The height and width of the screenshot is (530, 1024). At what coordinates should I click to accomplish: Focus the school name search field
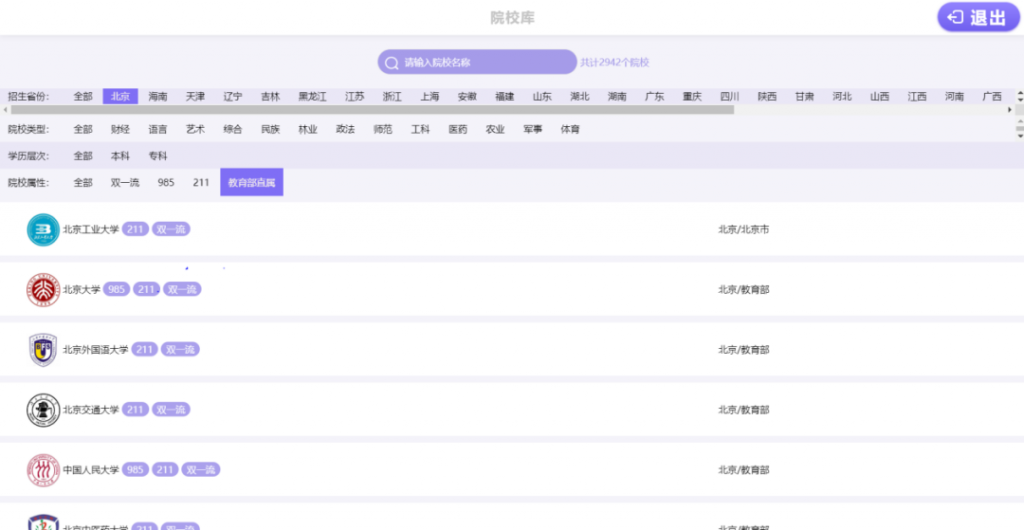click(x=477, y=62)
